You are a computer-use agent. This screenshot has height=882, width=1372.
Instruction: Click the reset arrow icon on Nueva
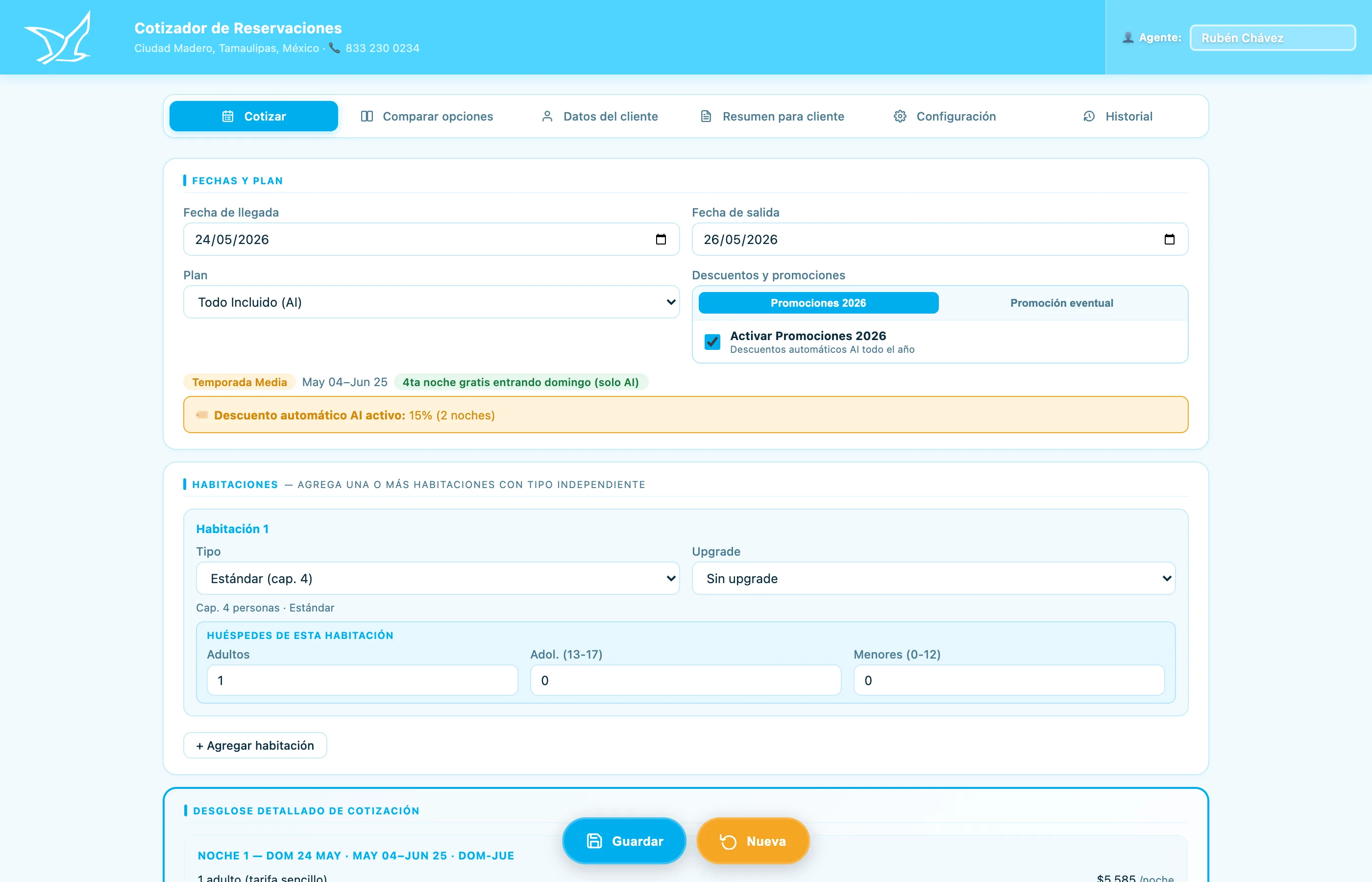pyautogui.click(x=728, y=841)
